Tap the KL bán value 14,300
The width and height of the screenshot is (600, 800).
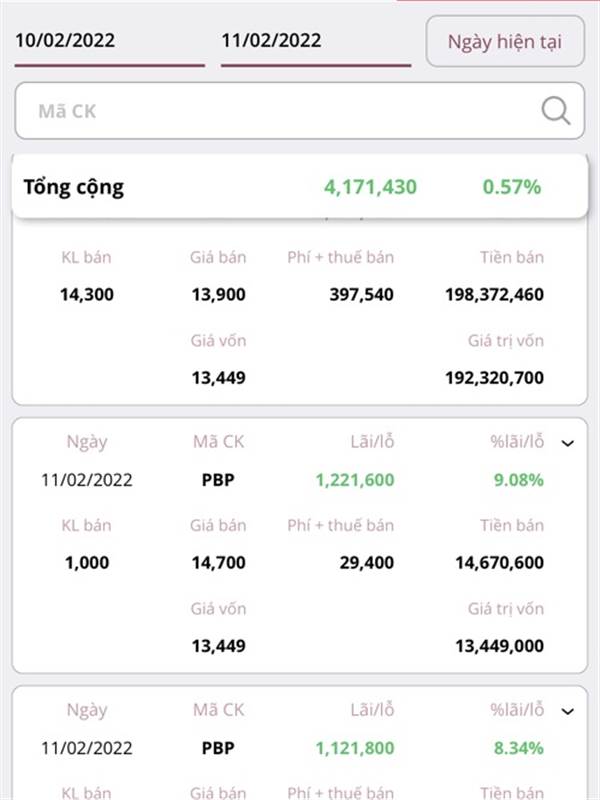click(87, 294)
